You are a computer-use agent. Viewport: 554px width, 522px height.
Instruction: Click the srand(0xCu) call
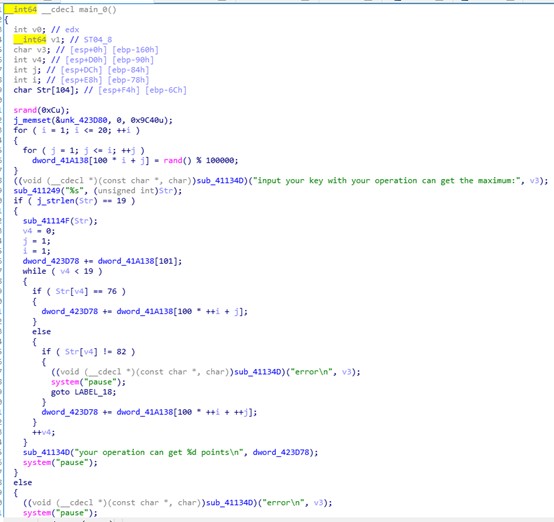point(41,110)
